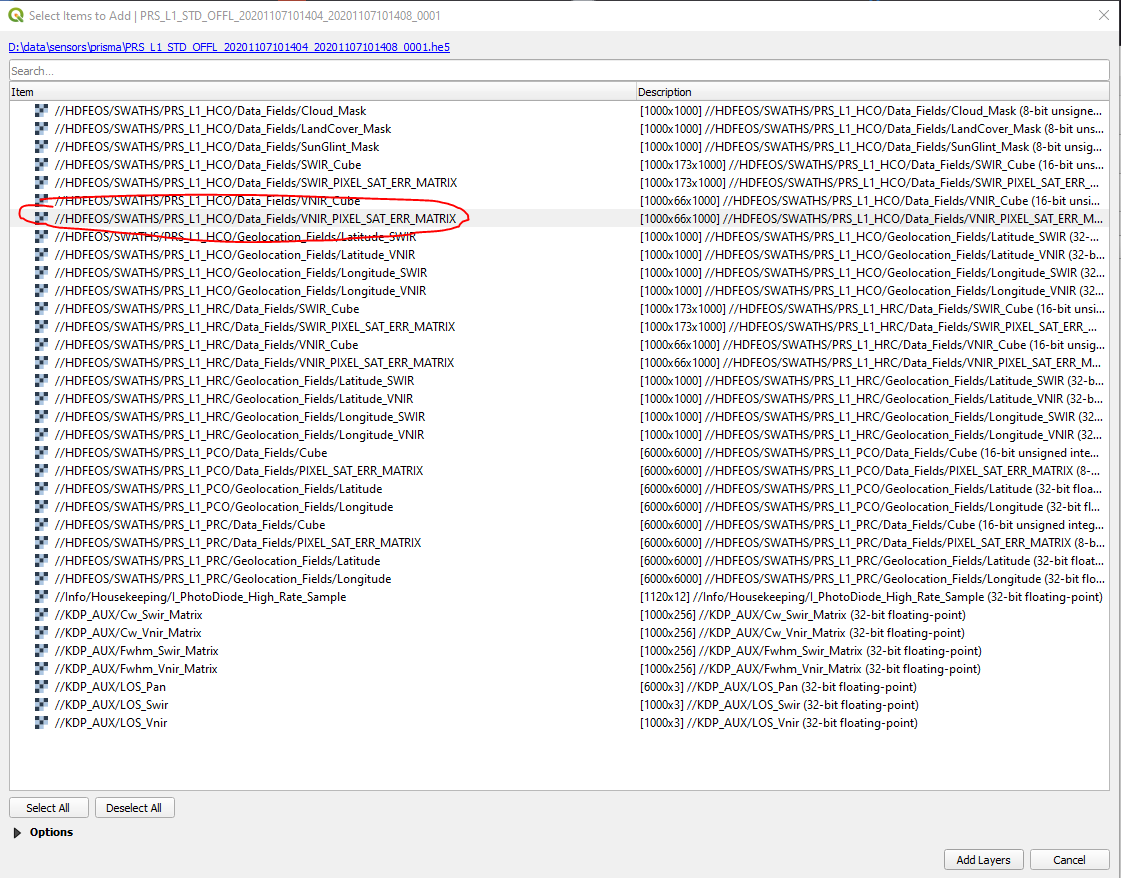The height and width of the screenshot is (878, 1121).
Task: Click the raster icon beside KDP_AUX/LOS_Pan
Action: [x=39, y=686]
